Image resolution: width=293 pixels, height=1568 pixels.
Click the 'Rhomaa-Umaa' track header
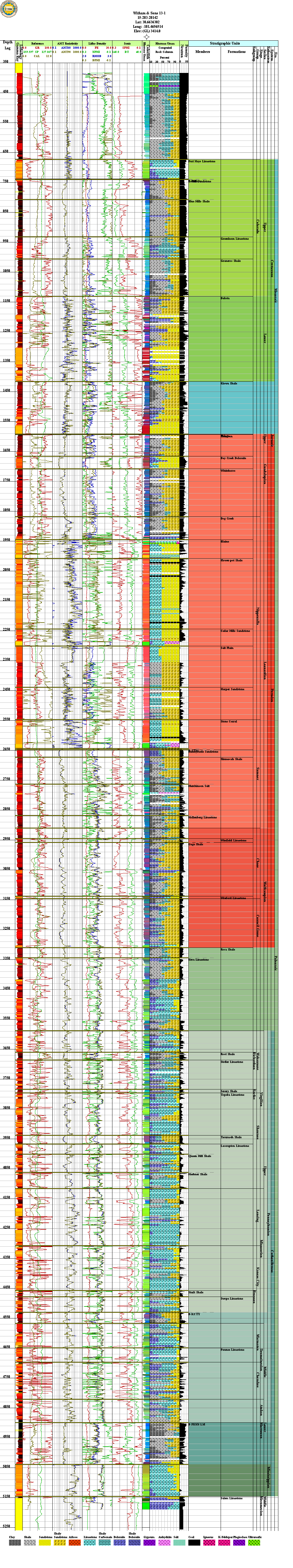click(x=164, y=44)
